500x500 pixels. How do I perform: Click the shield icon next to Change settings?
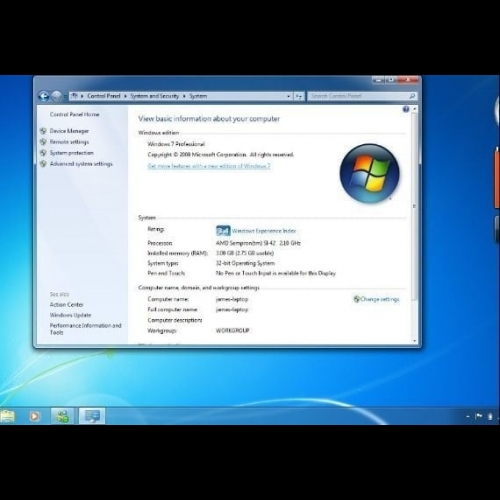(x=357, y=299)
